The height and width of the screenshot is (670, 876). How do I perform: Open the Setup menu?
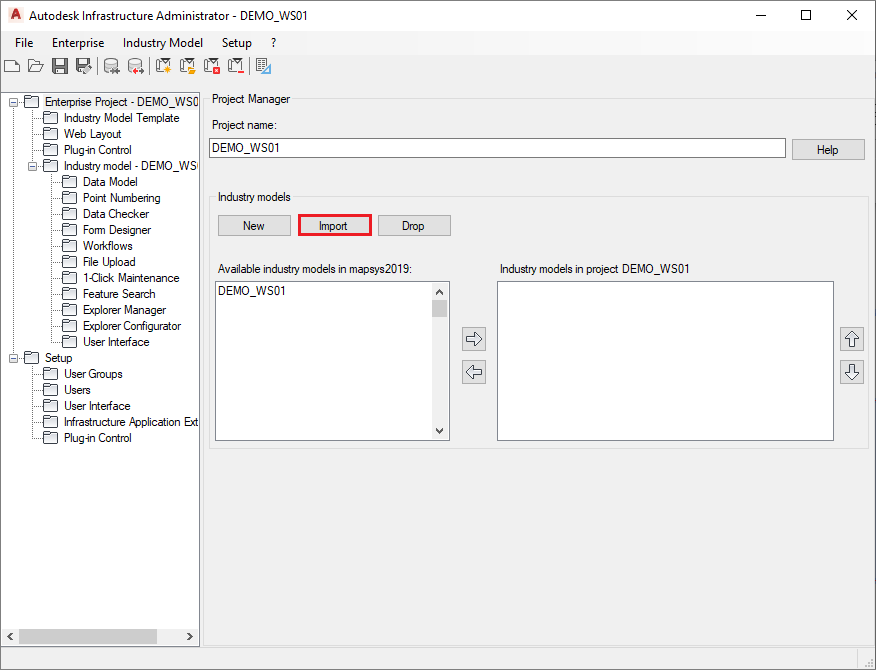(236, 43)
